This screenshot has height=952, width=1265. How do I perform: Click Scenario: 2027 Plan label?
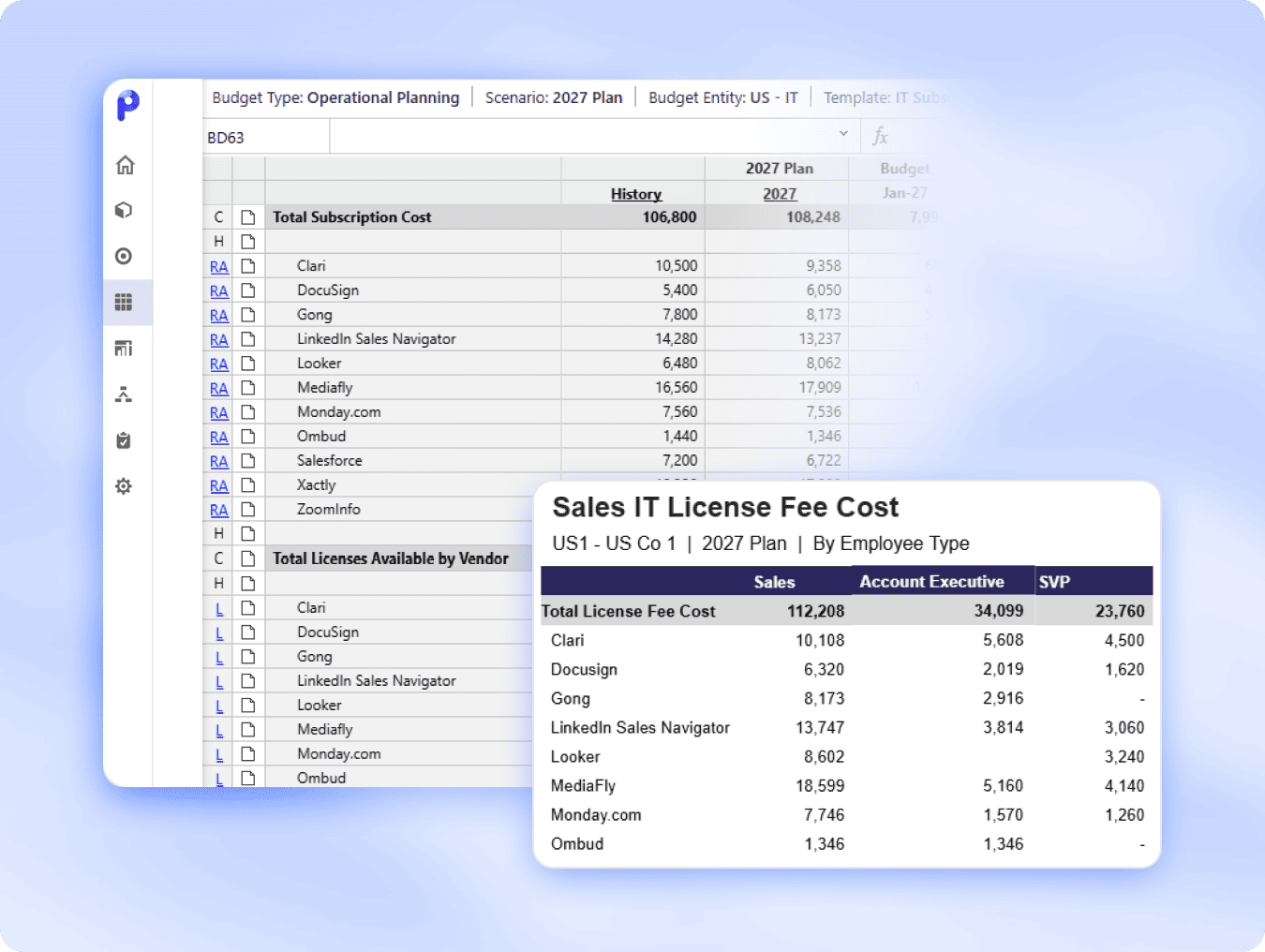pos(554,97)
